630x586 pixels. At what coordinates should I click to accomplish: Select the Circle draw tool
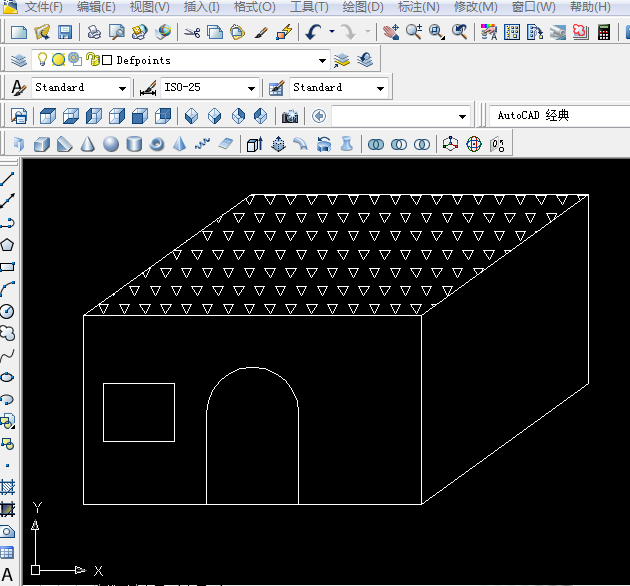(7, 311)
